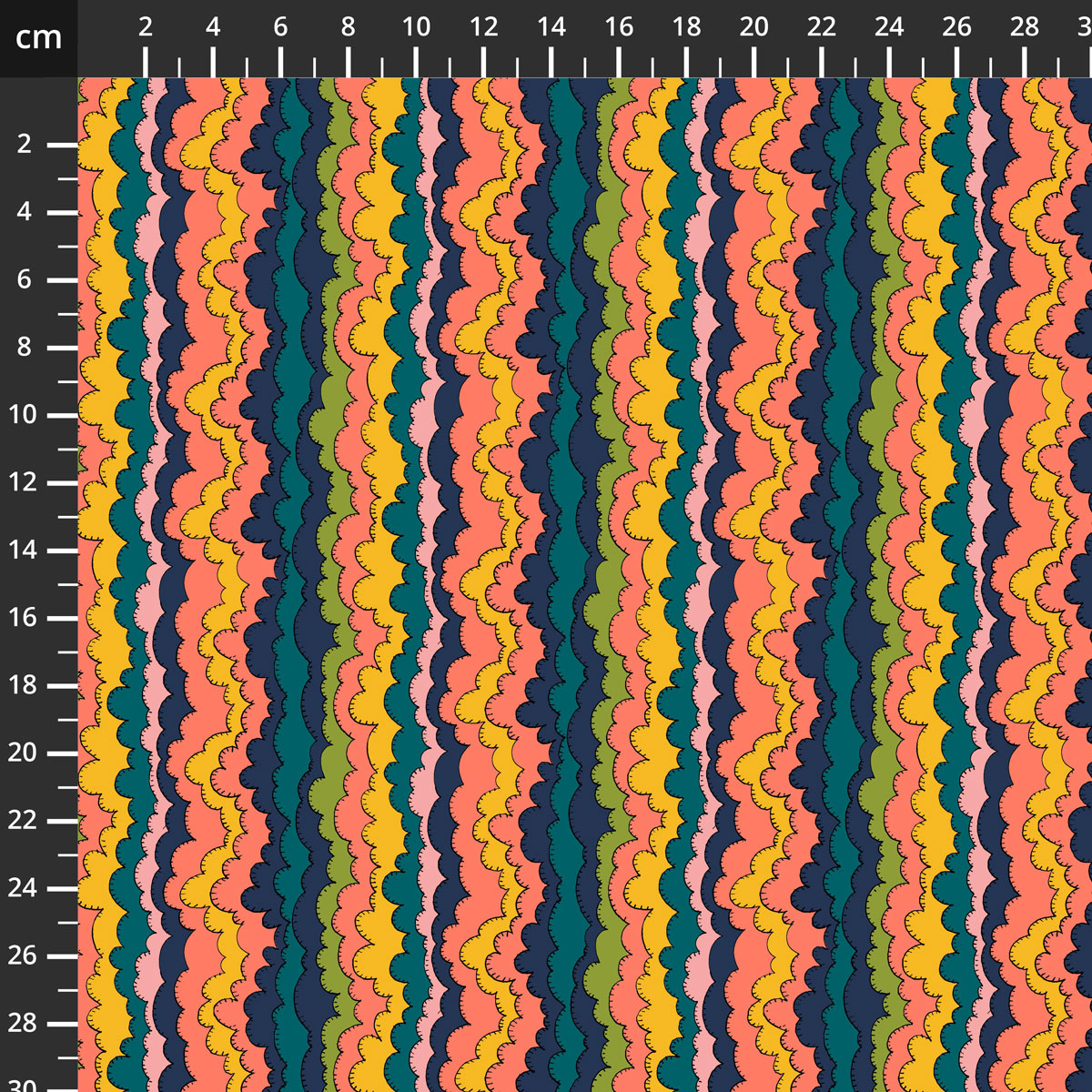
Task: Click the 10 mark on the top ruler
Action: click(x=416, y=27)
